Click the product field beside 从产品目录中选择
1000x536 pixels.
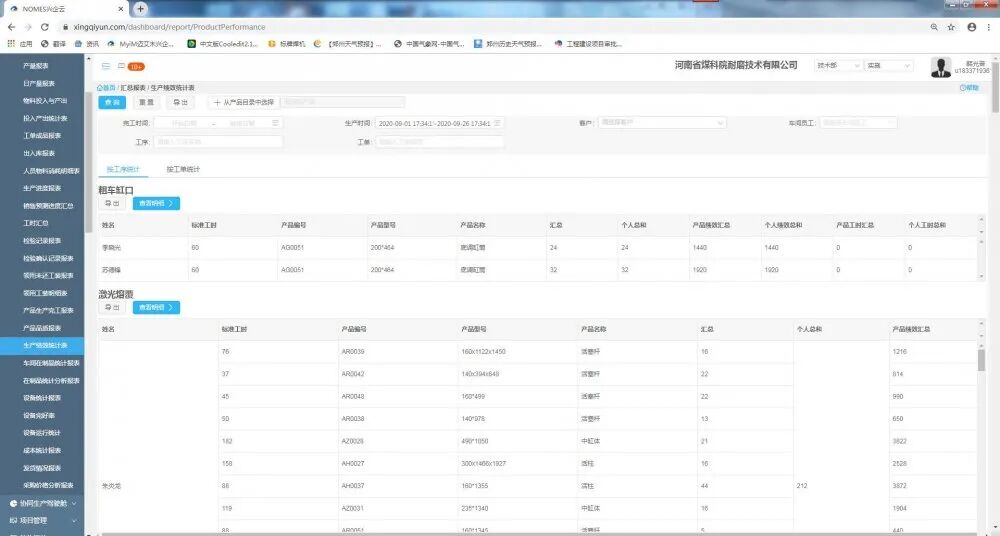pos(342,102)
